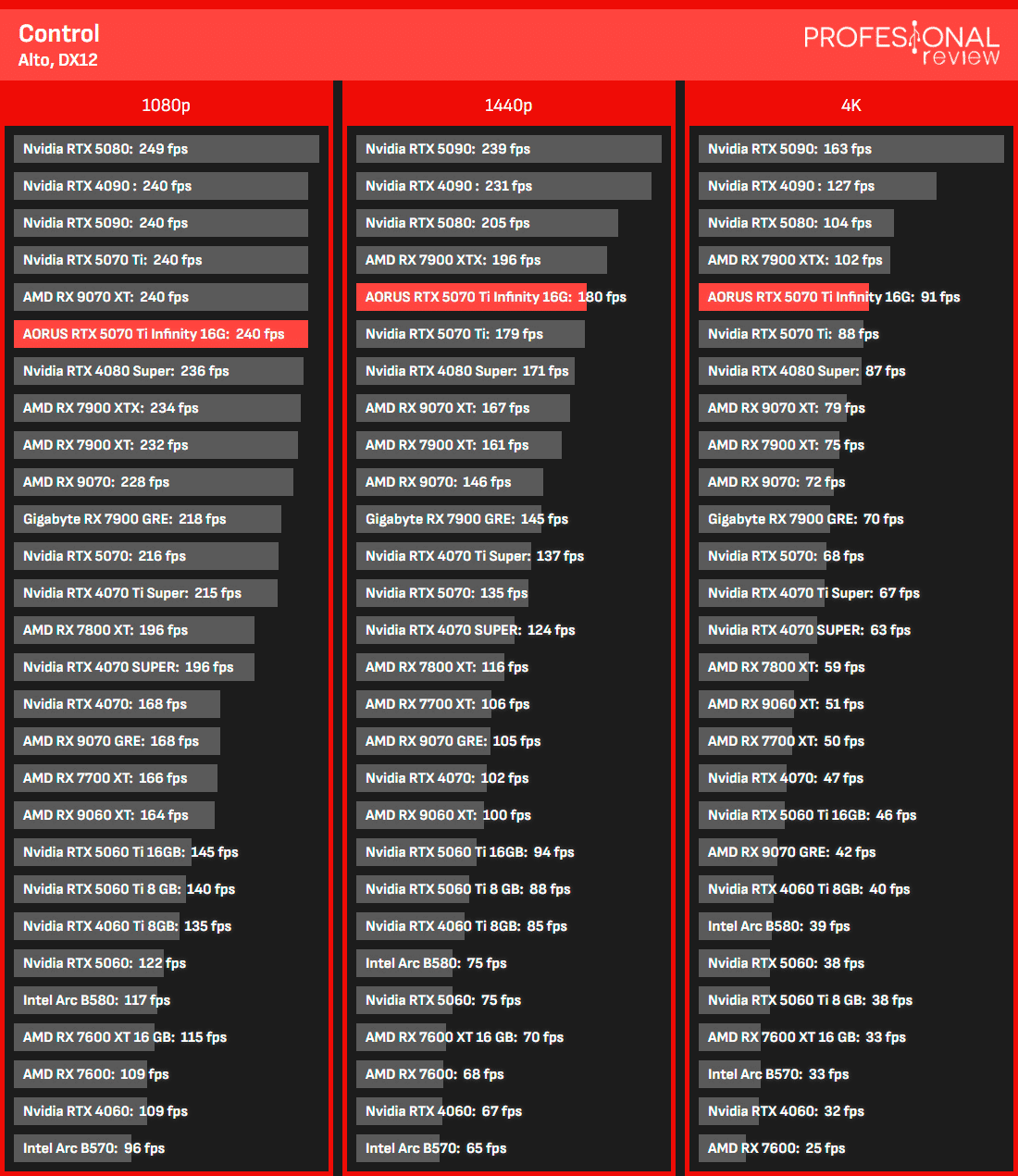Click AMD RX 7700 XT: 106 fps bar
The width and height of the screenshot is (1018, 1176).
tap(424, 704)
